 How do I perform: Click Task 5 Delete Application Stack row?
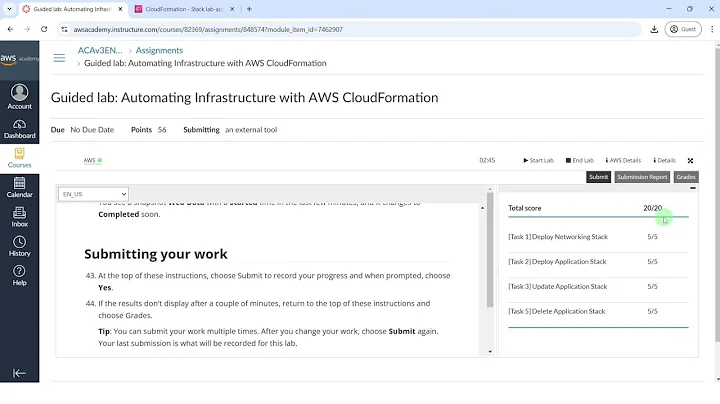[598, 311]
